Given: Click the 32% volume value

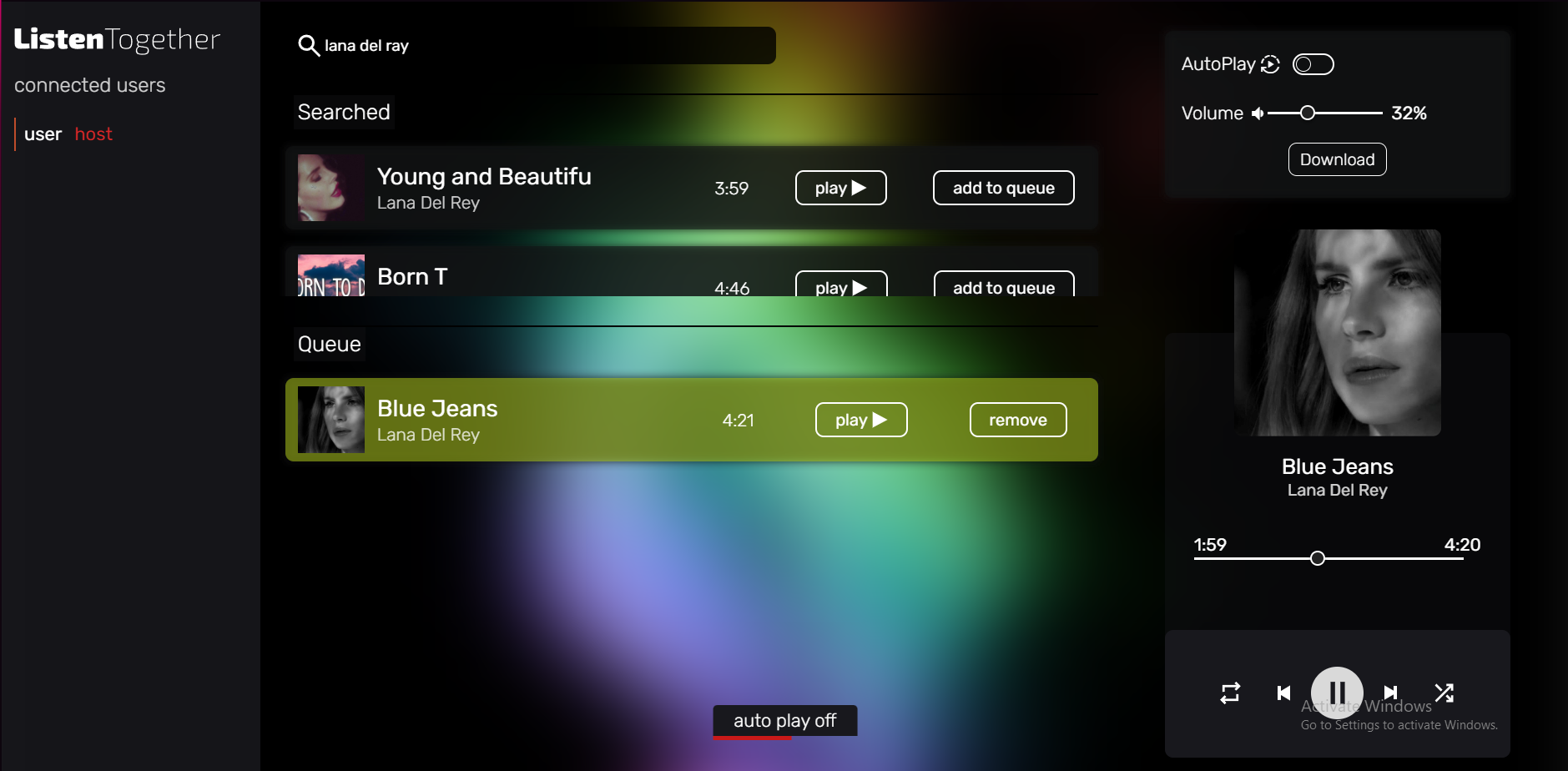Looking at the screenshot, I should (1409, 113).
